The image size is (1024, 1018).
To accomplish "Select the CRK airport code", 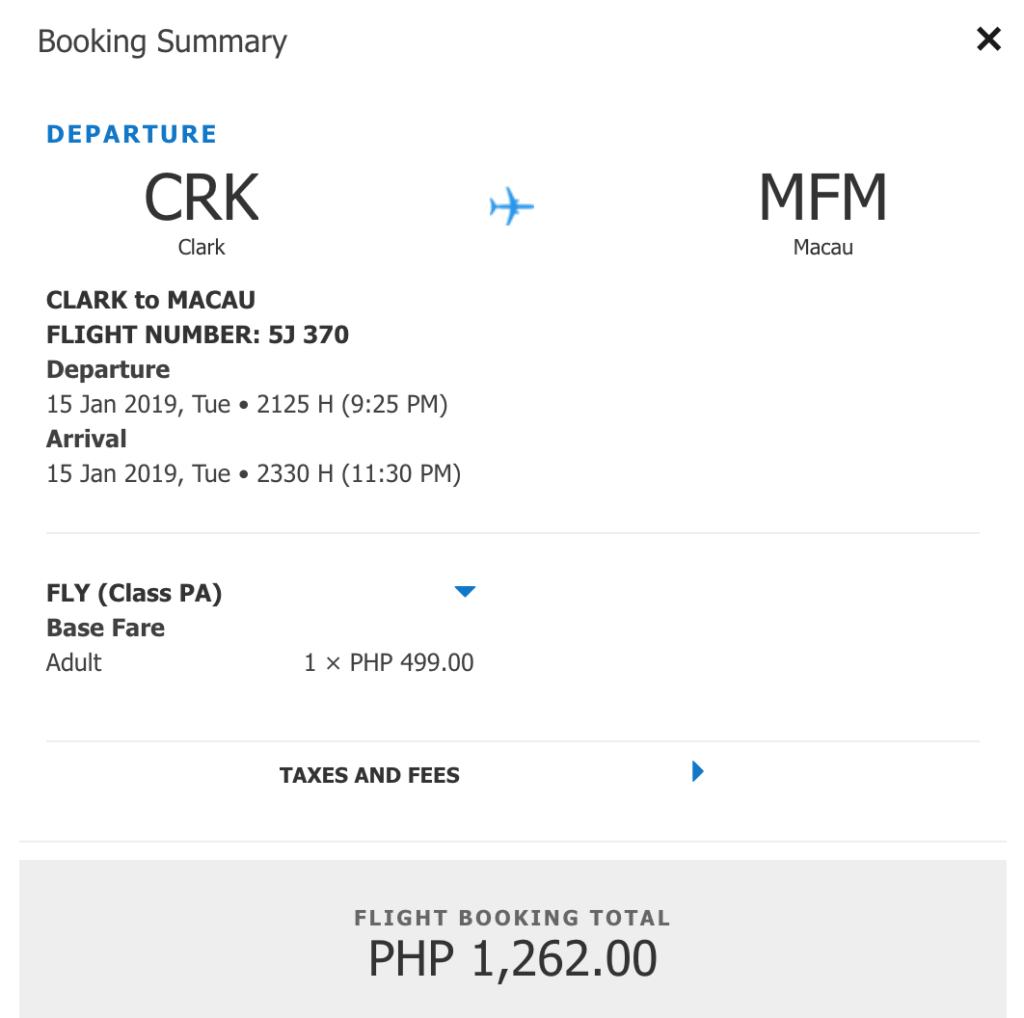I will (x=201, y=197).
